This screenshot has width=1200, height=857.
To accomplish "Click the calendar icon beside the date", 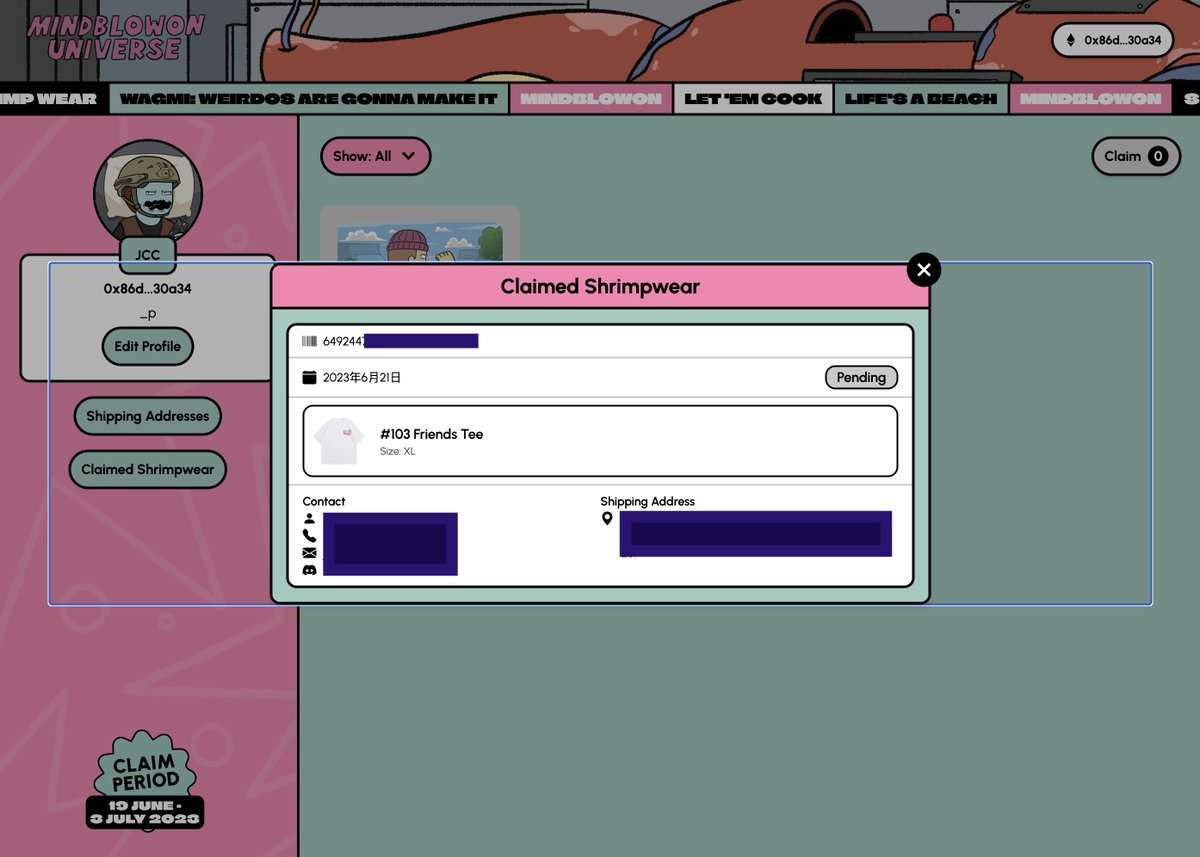I will (309, 377).
